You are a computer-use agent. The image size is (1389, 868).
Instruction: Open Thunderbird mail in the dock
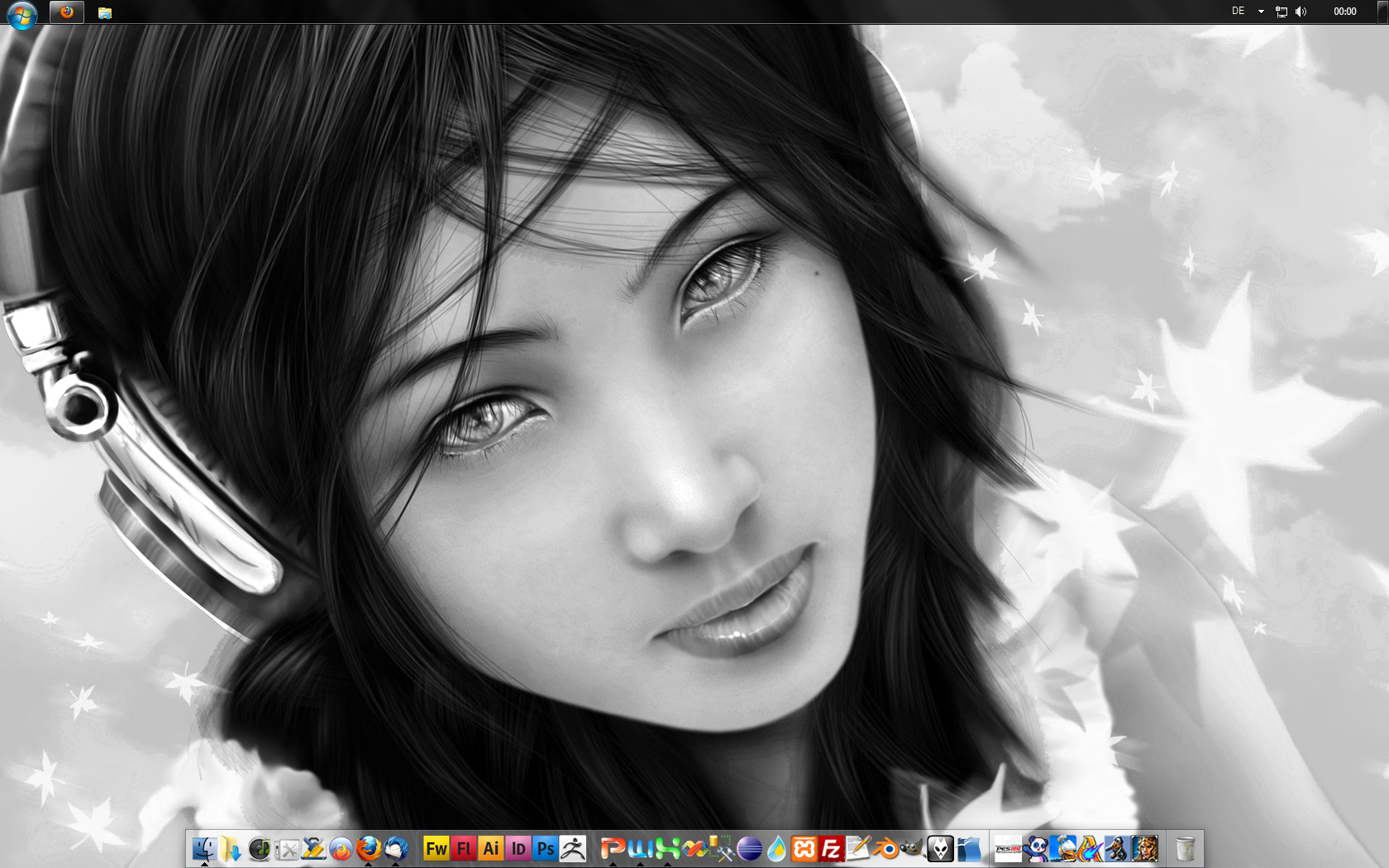click(396, 849)
